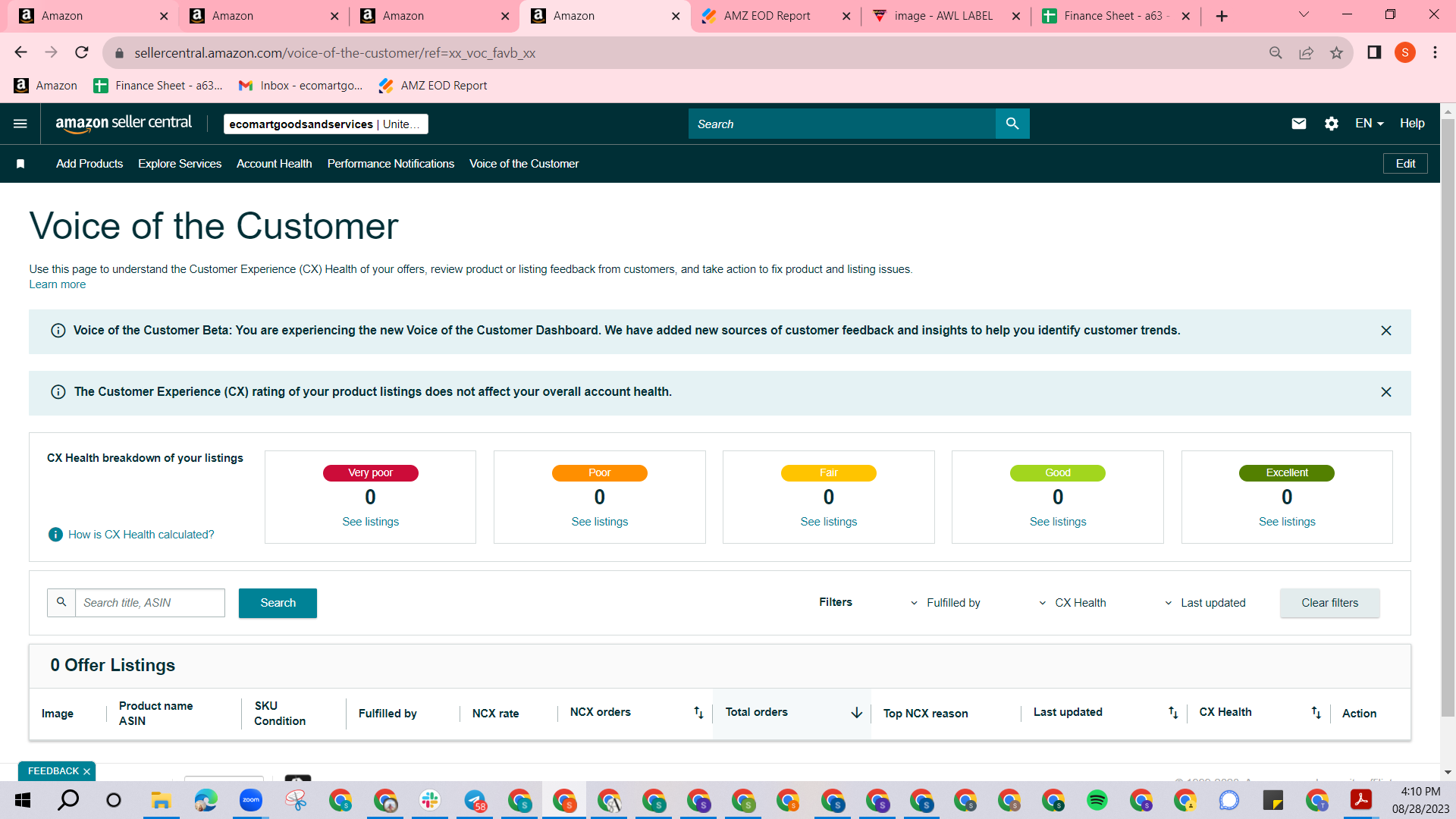Open How is CX Health calculated link
Viewport: 1456px width, 819px height.
pos(141,535)
